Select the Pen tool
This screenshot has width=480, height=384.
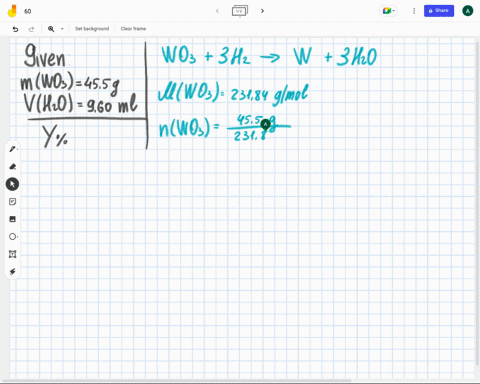[x=12, y=149]
